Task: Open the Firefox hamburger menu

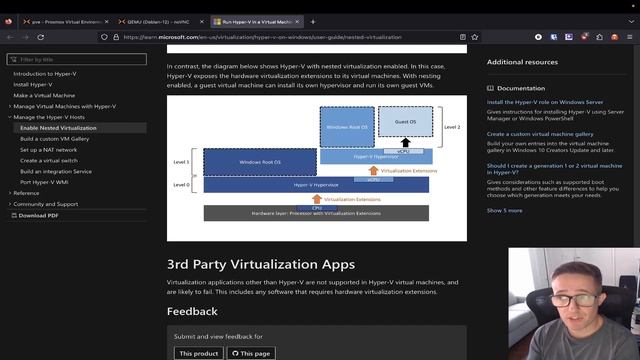Action: [x=630, y=37]
